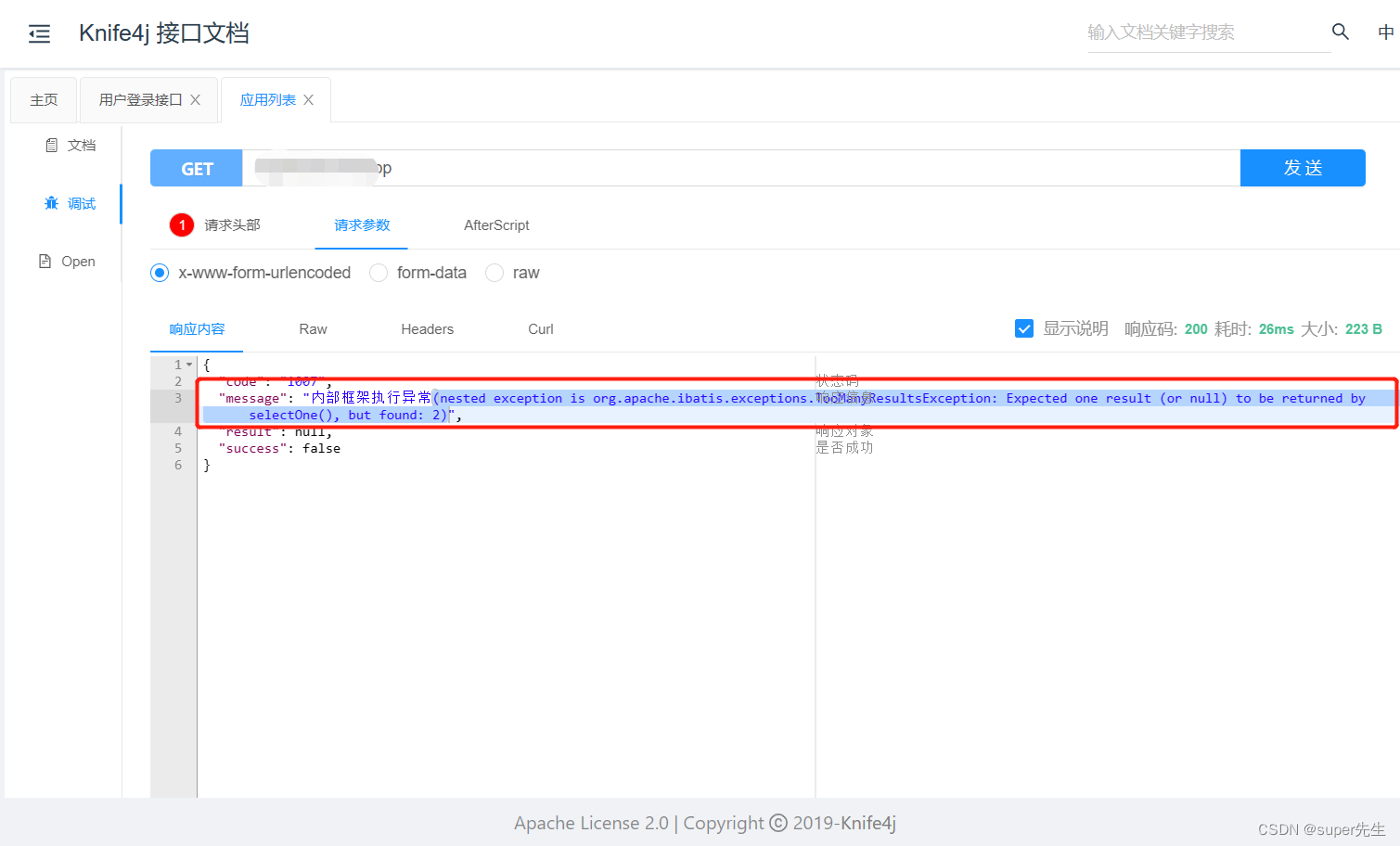Click the 大小 223 B value
The image size is (1400, 846).
tap(1364, 329)
